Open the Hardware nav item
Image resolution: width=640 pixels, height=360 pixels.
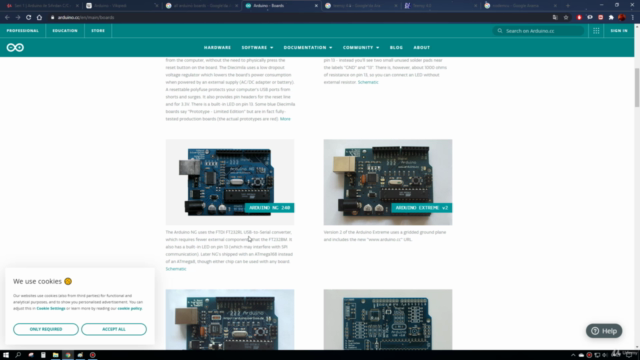pyautogui.click(x=217, y=48)
